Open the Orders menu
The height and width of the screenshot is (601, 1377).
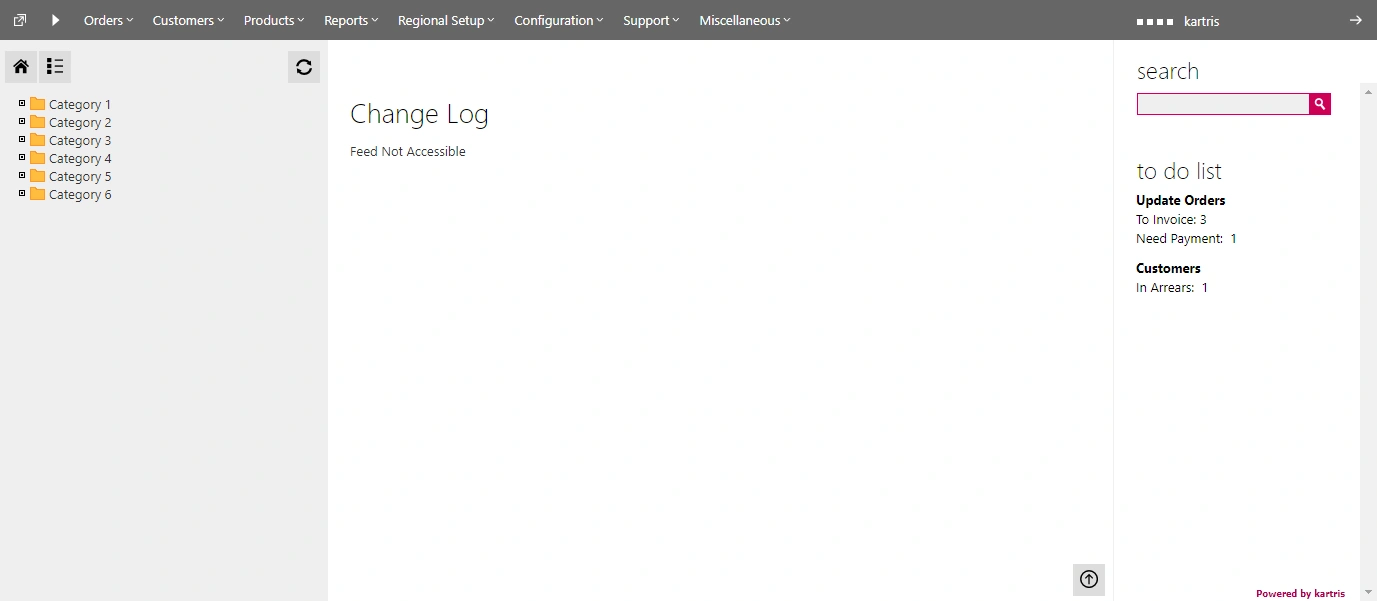click(x=108, y=20)
